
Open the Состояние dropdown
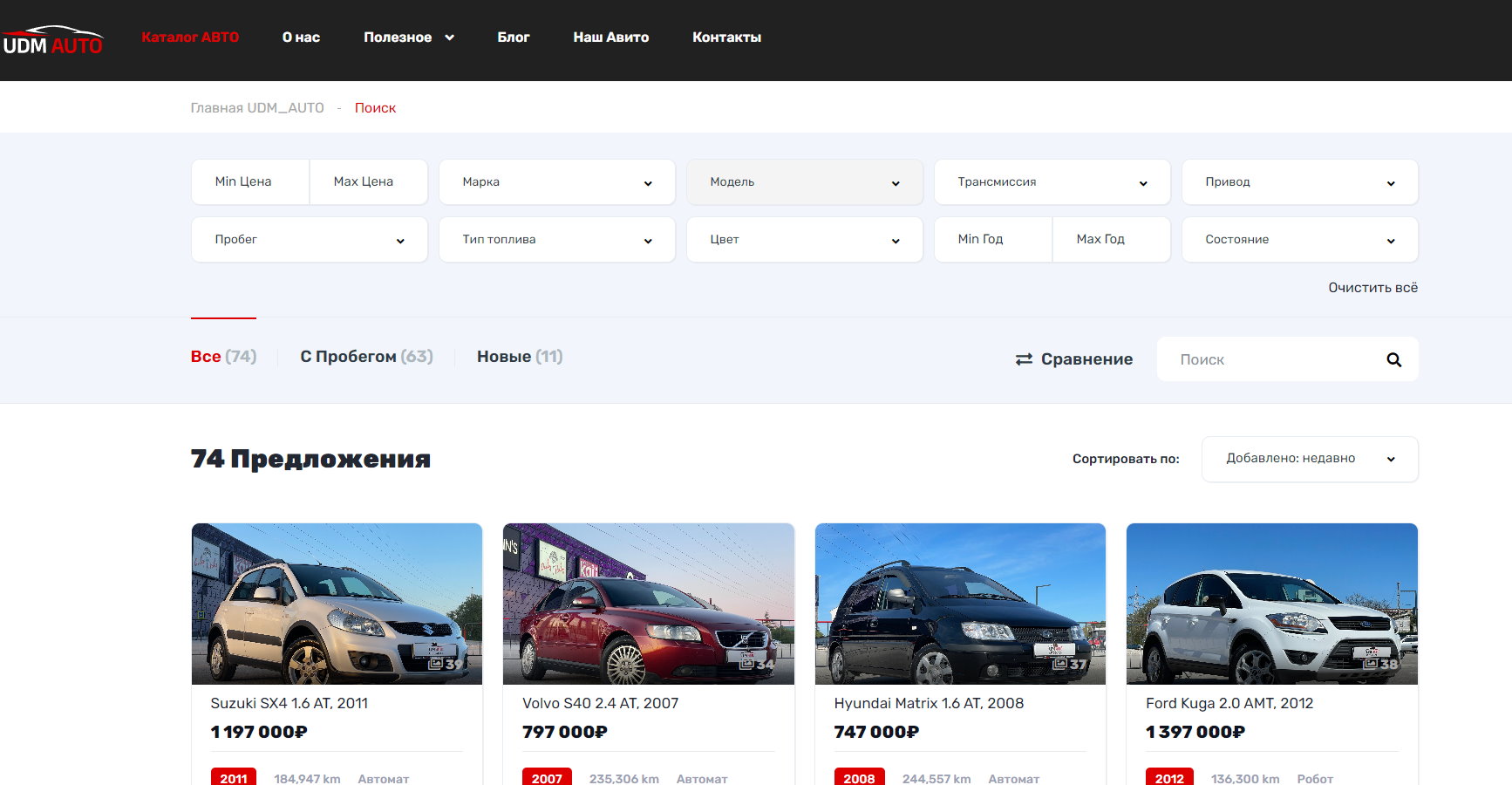pos(1300,239)
